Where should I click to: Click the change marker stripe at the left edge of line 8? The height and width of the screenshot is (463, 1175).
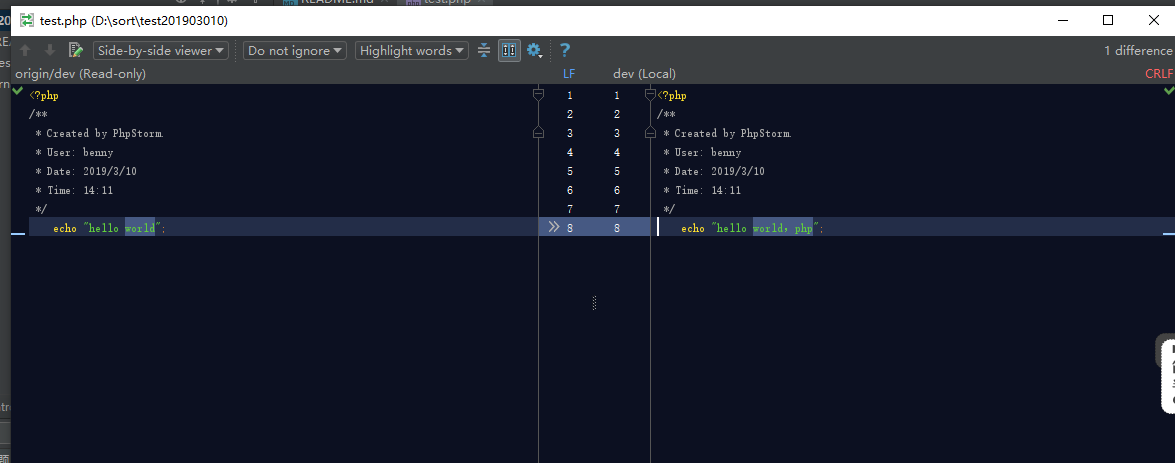[x=18, y=234]
